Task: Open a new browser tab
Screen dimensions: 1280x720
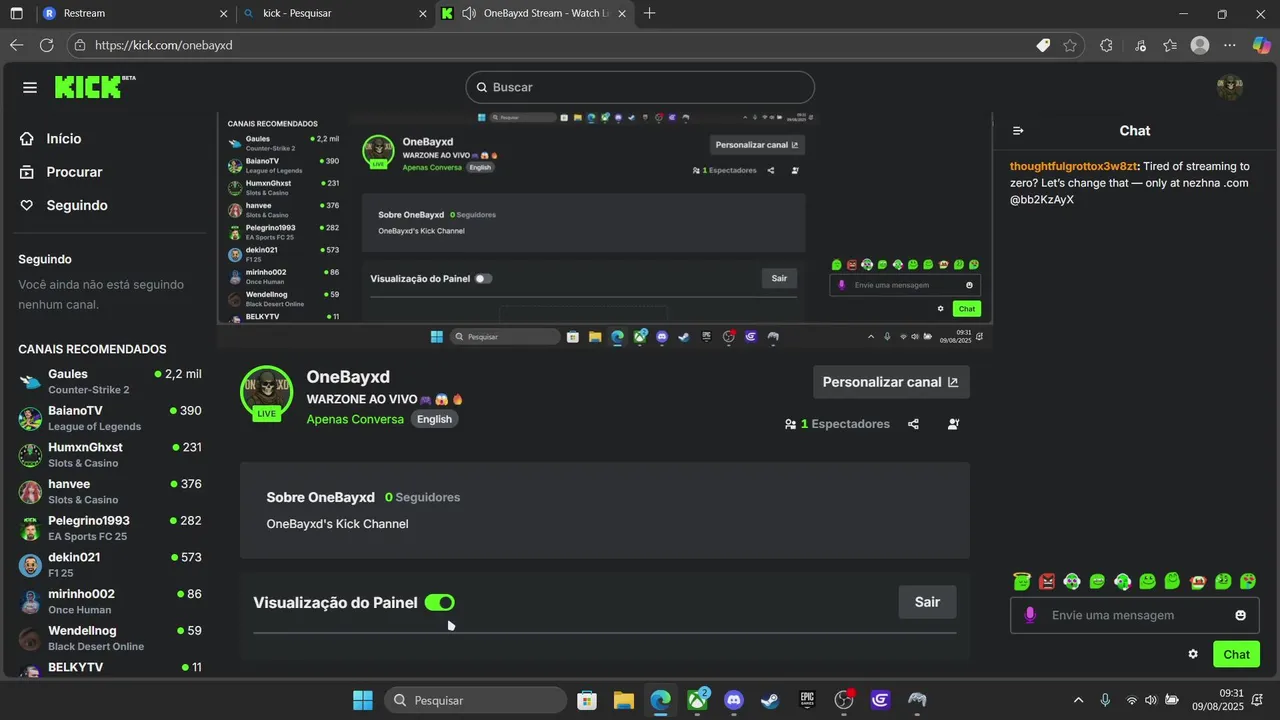Action: 650,14
